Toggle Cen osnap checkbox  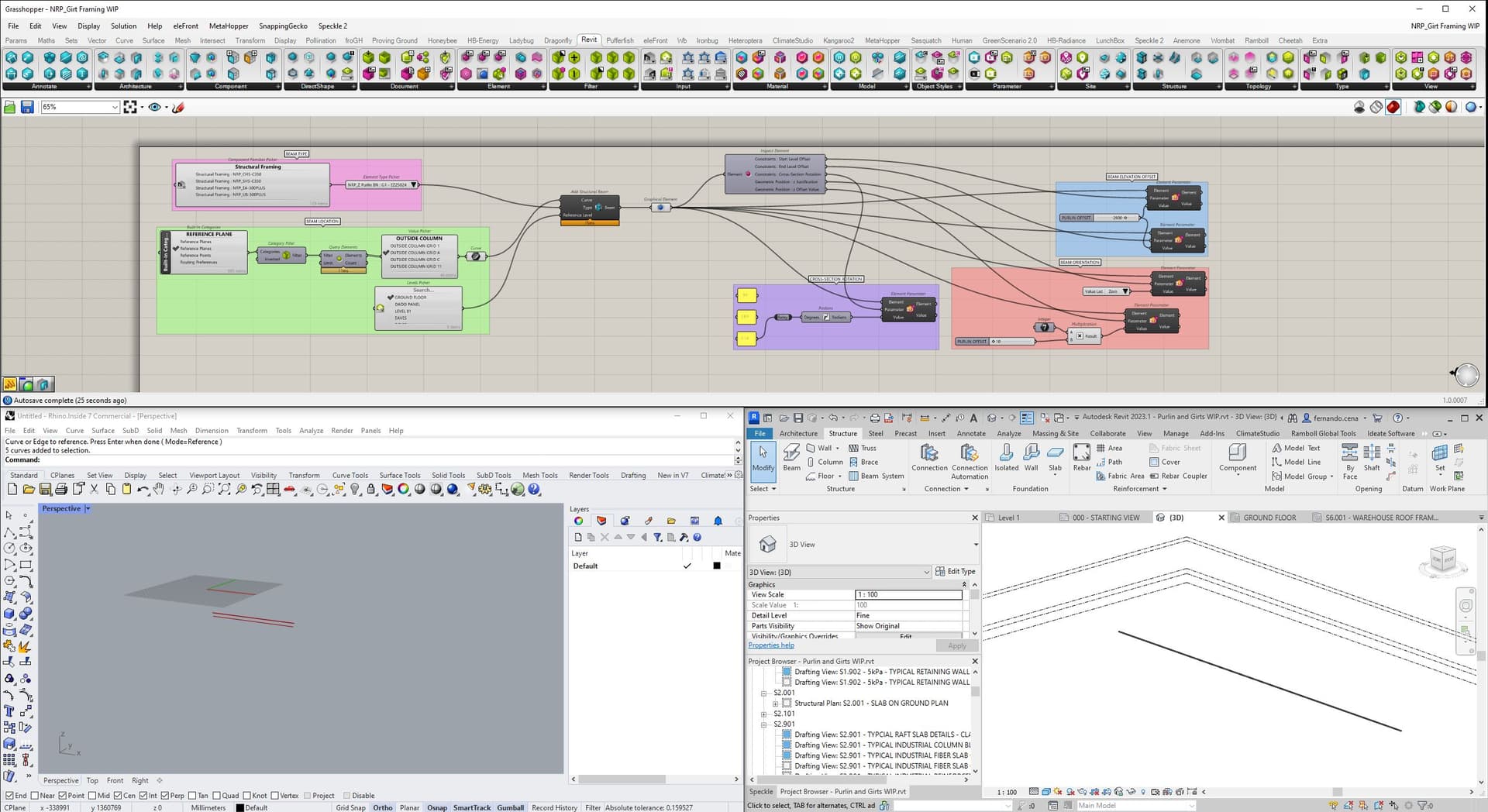click(x=118, y=795)
